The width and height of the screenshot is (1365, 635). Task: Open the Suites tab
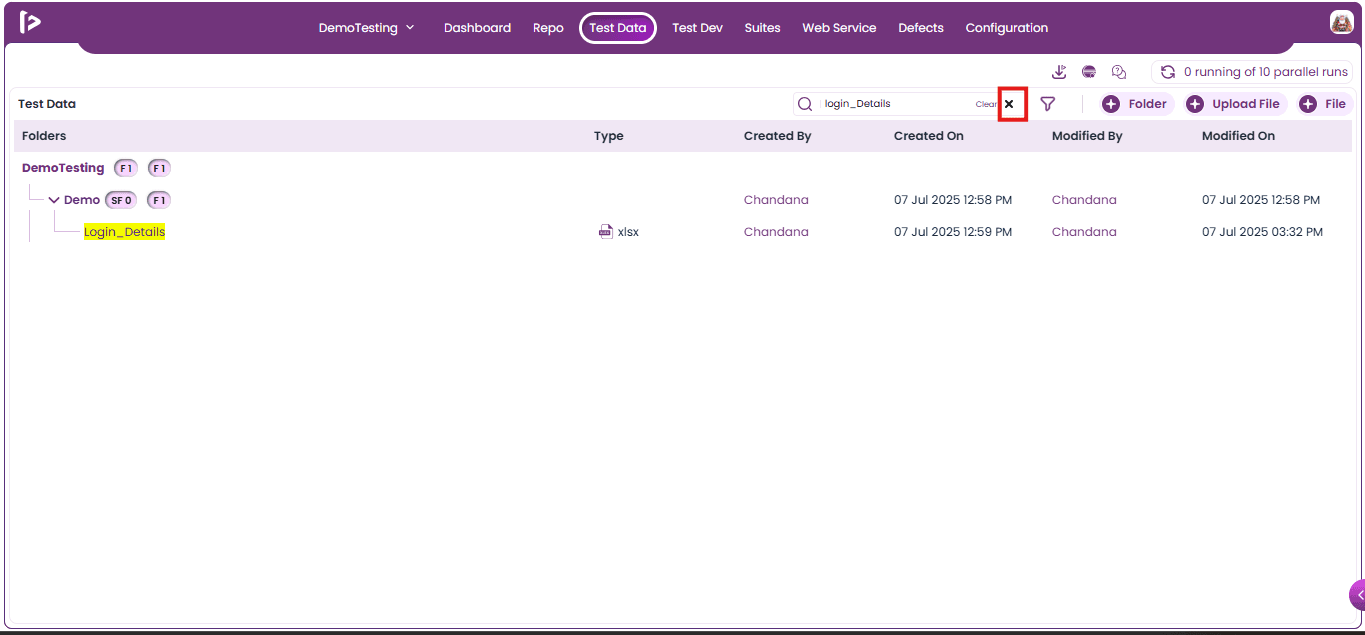[x=762, y=28]
